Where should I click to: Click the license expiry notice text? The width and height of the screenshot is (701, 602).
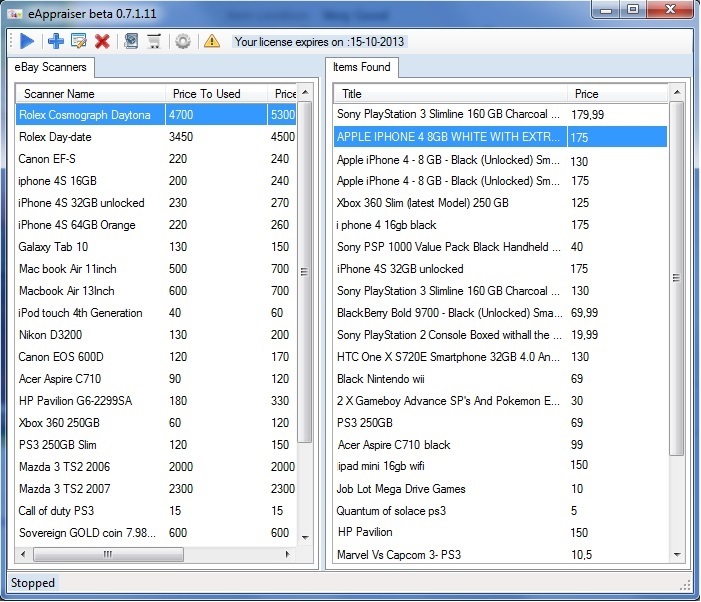click(x=319, y=42)
